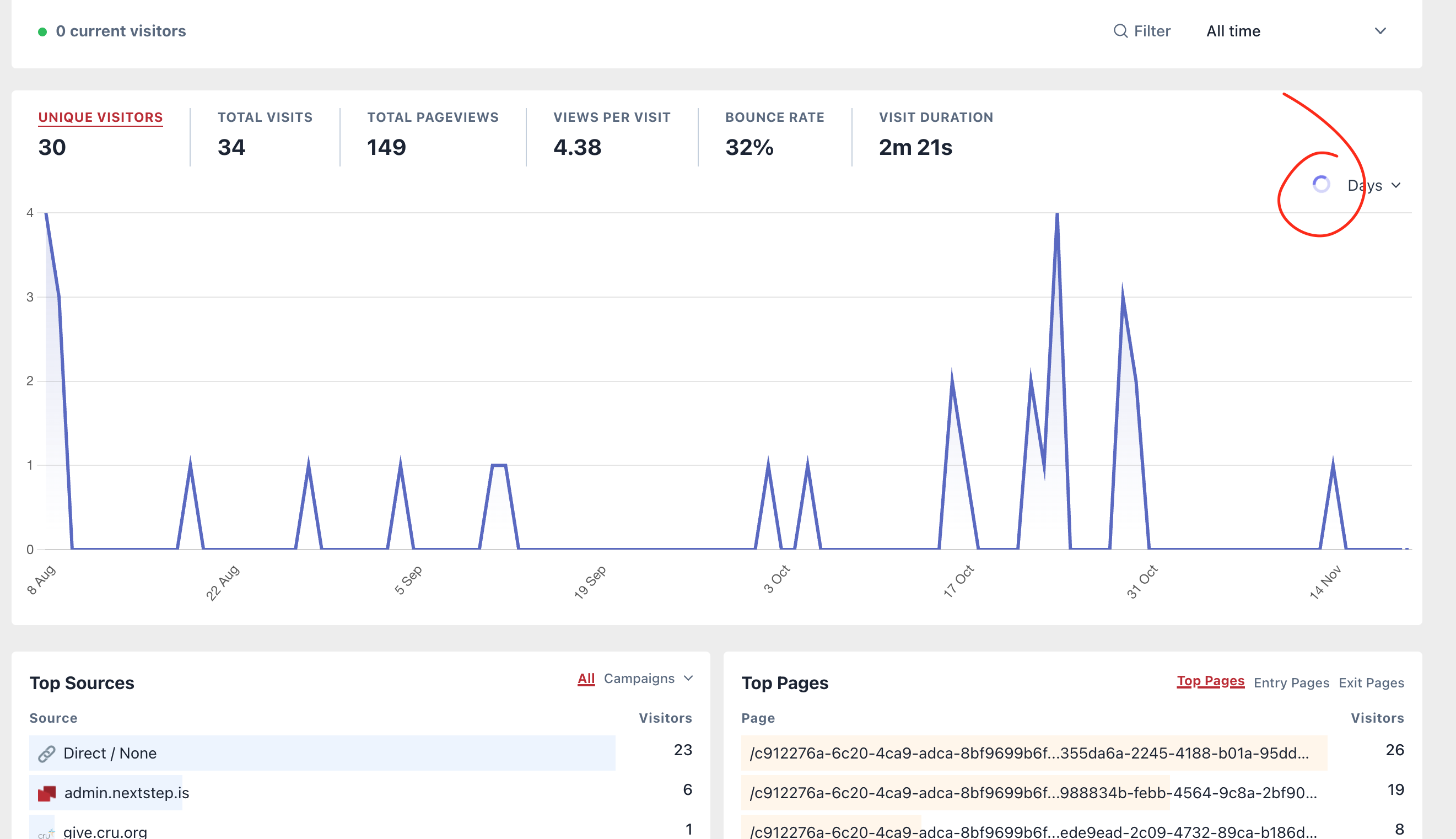The height and width of the screenshot is (839, 1456).
Task: Click the Filter search icon
Action: [x=1120, y=30]
